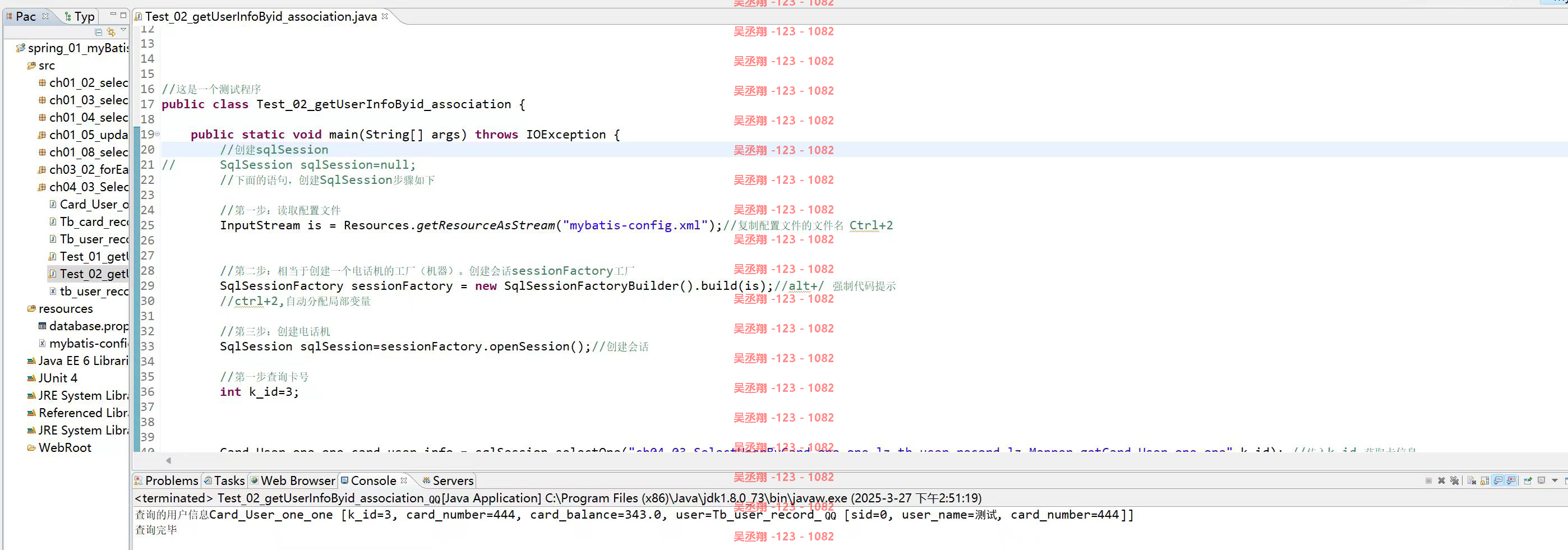
Task: Click line number 25 in the editor gutter
Action: tap(148, 225)
